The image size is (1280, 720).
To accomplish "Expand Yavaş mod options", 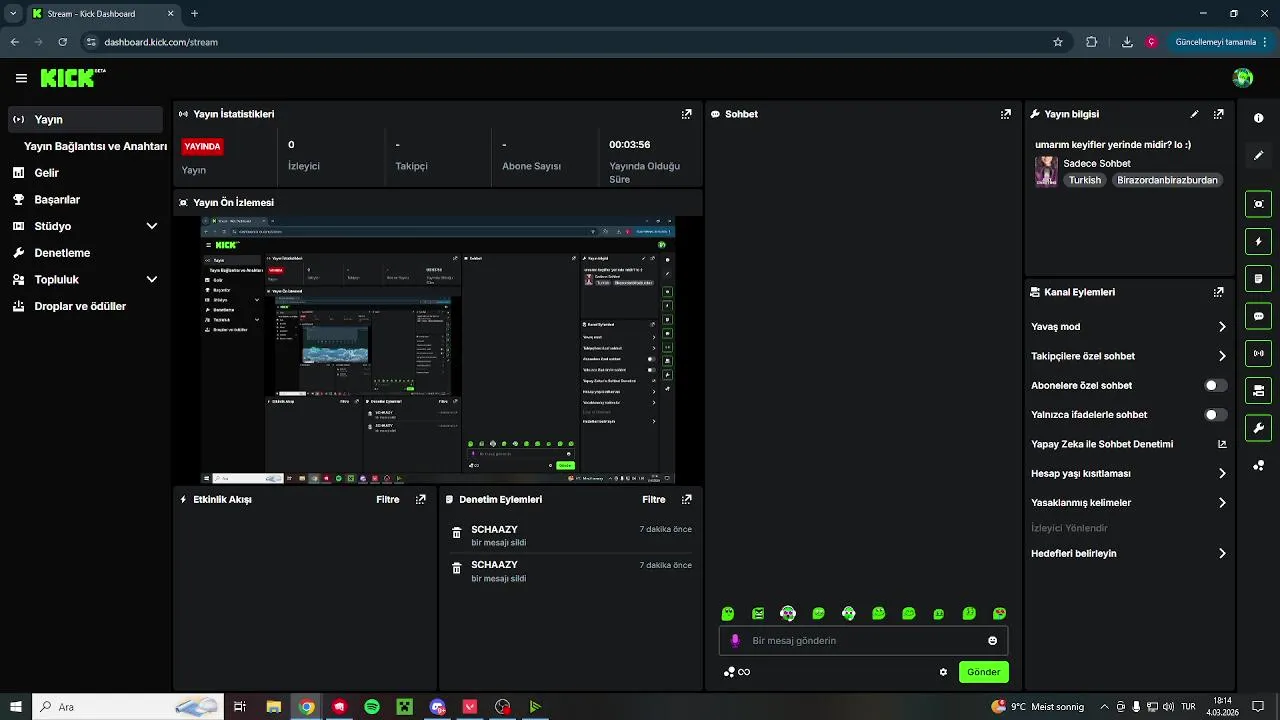I will tap(1221, 327).
